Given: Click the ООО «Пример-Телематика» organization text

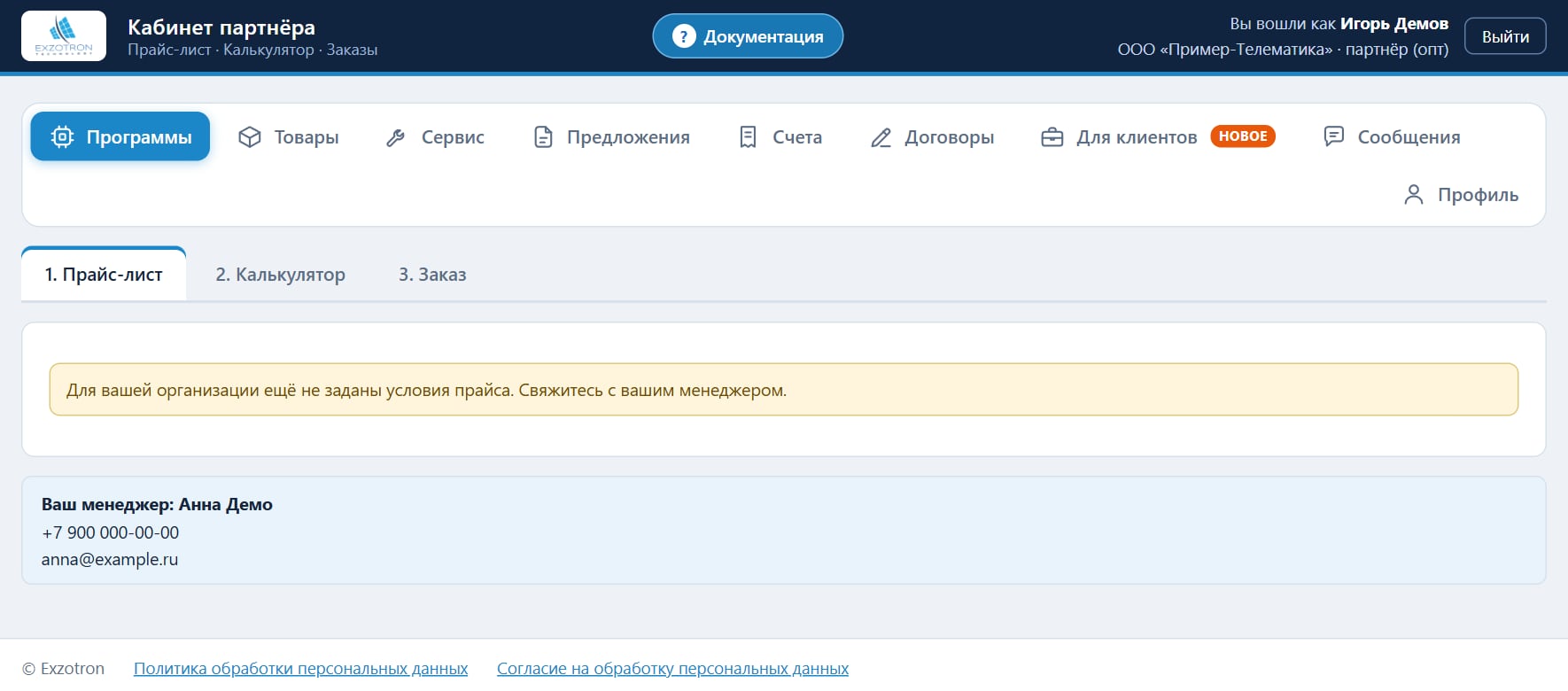Looking at the screenshot, I should pyautogui.click(x=1224, y=50).
